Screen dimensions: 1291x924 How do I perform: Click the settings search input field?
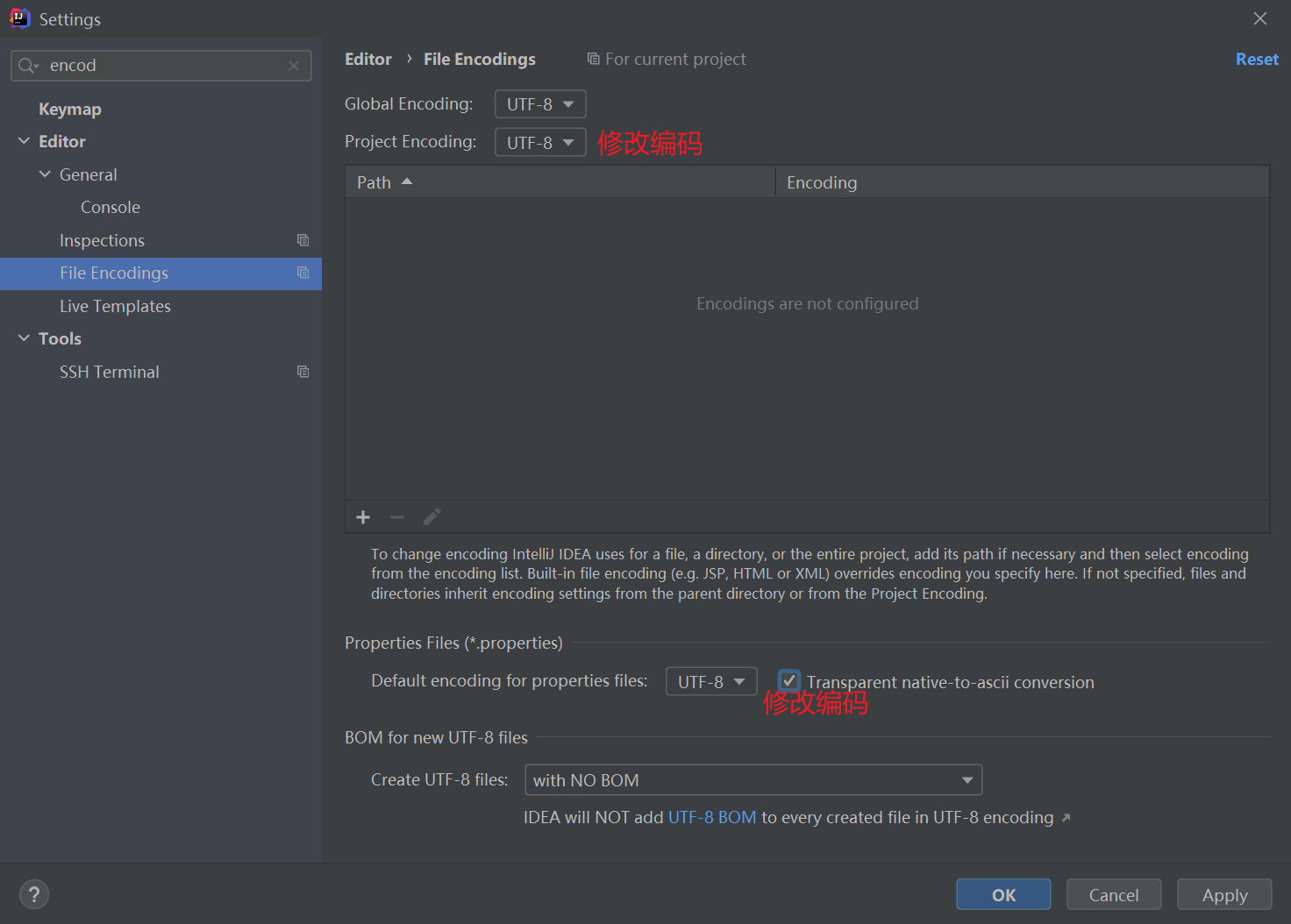pyautogui.click(x=161, y=66)
